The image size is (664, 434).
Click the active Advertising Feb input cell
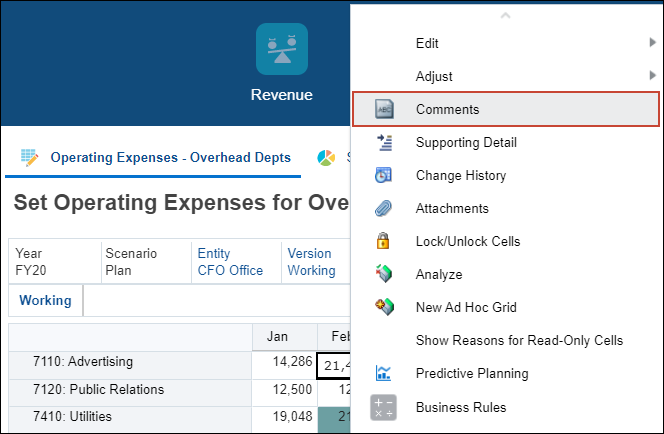click(334, 365)
